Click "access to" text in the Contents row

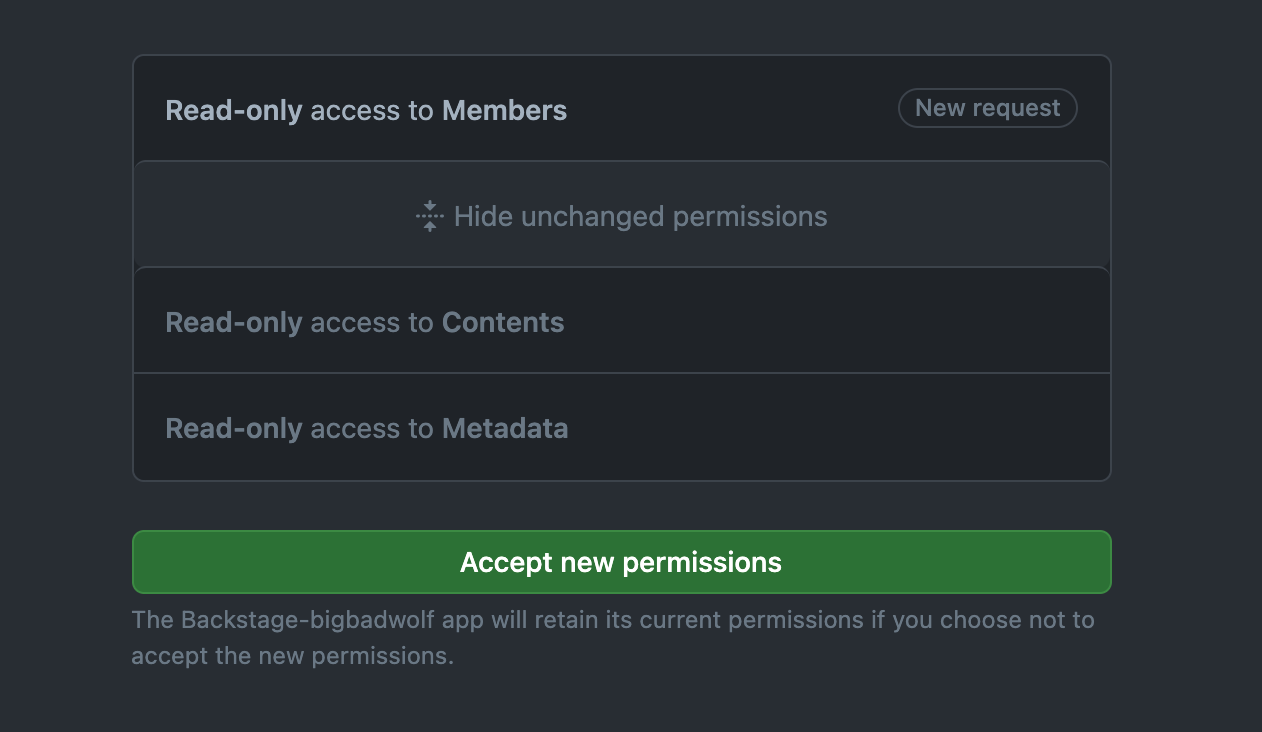pos(372,322)
